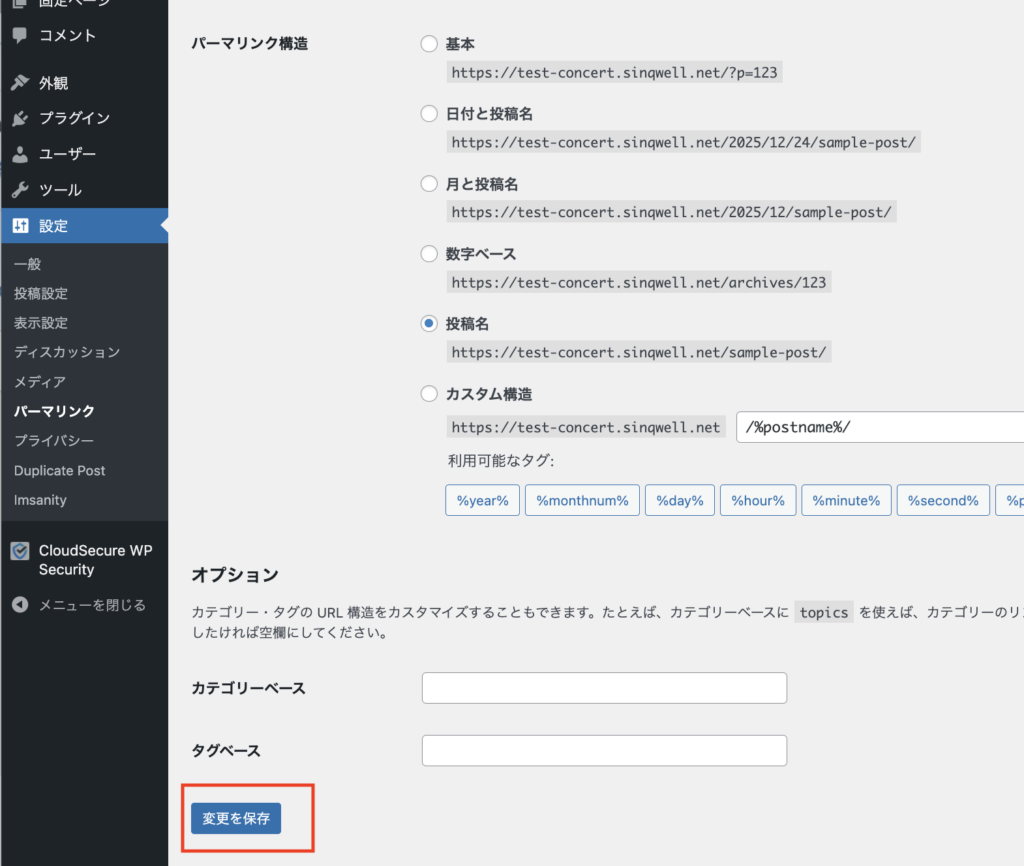The height and width of the screenshot is (866, 1024).
Task: Choose the カスタム構造 radio button
Action: click(429, 394)
